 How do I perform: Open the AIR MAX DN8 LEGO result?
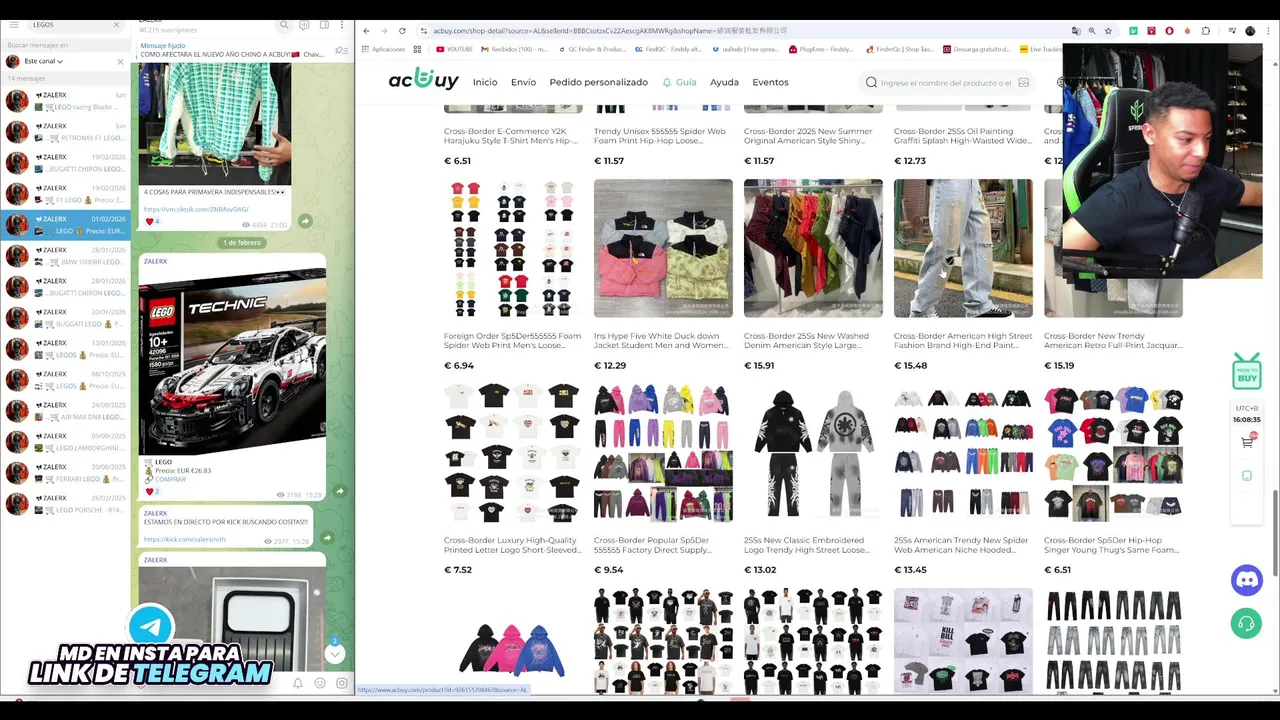click(x=66, y=411)
